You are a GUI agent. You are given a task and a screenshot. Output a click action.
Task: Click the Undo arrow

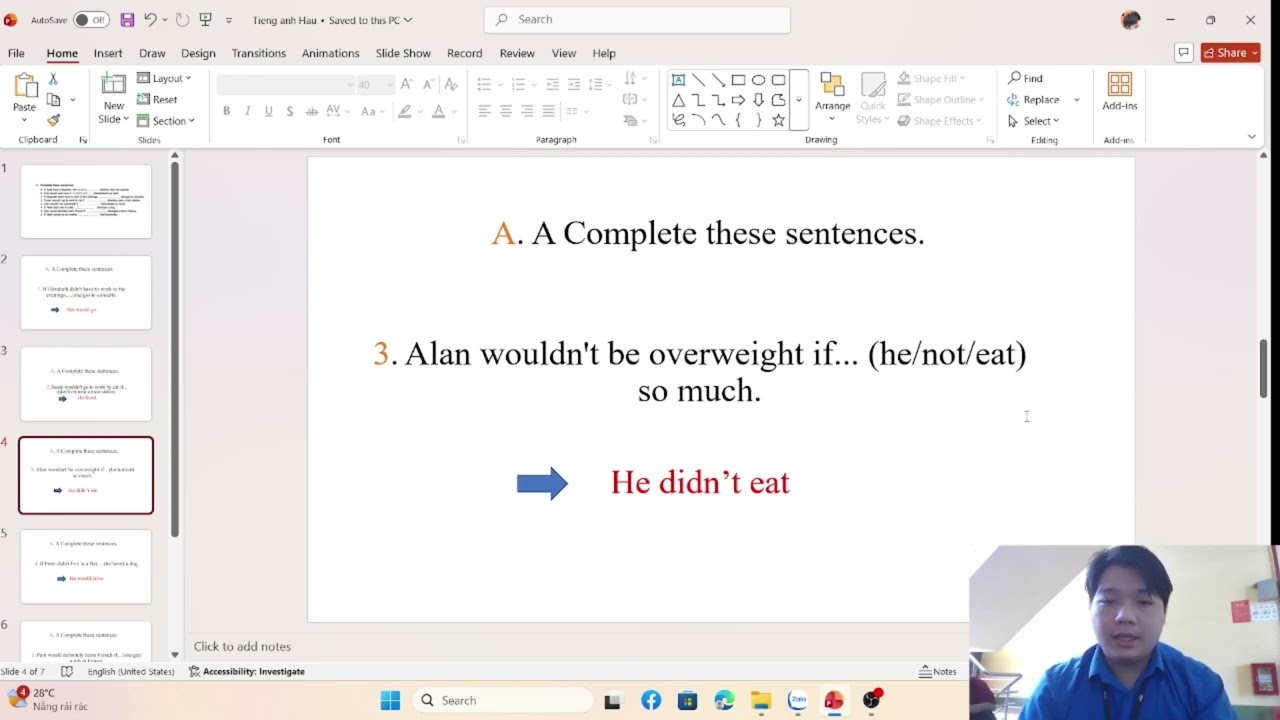click(x=150, y=20)
